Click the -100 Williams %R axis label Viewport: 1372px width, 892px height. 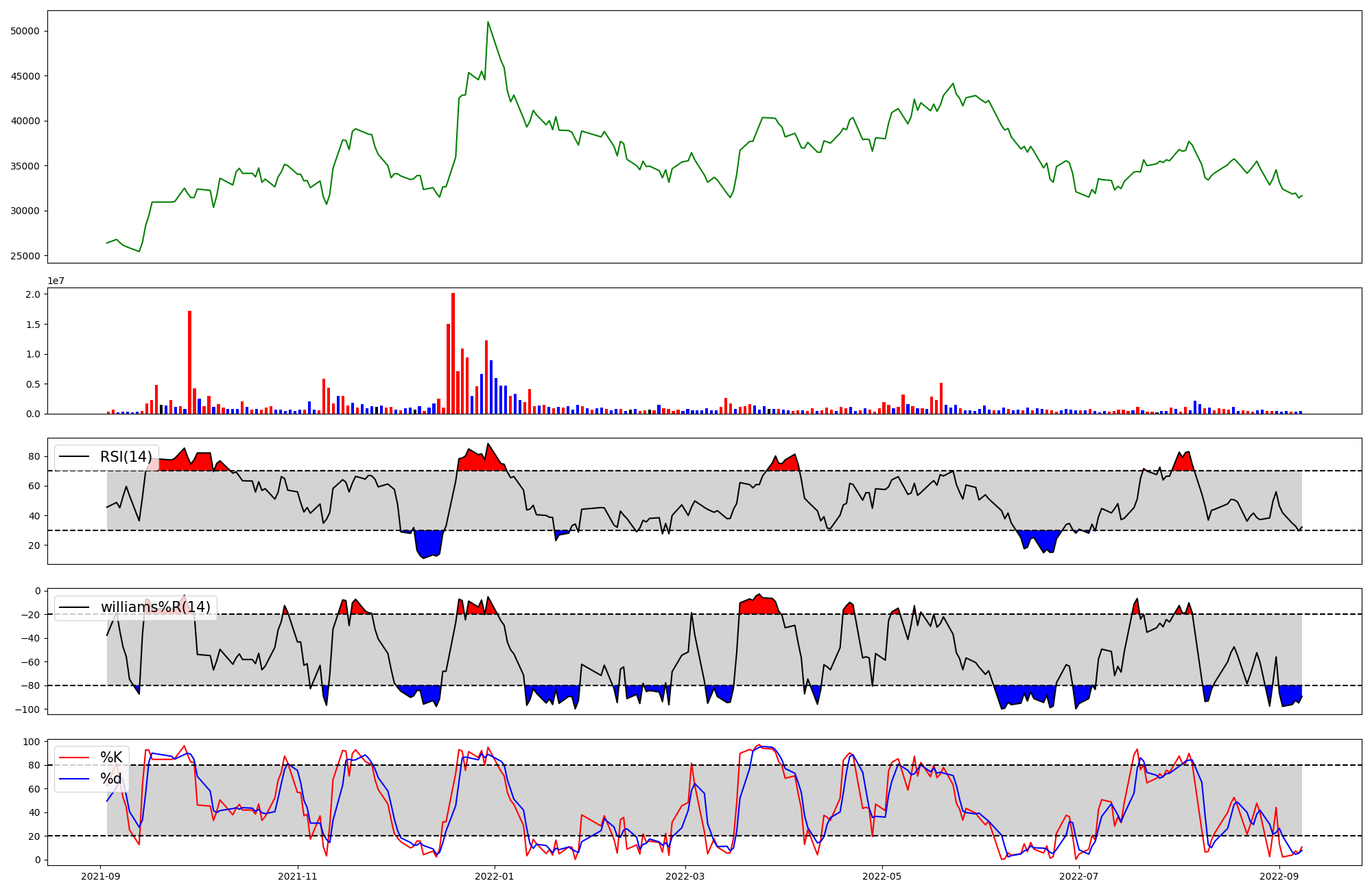29,709
